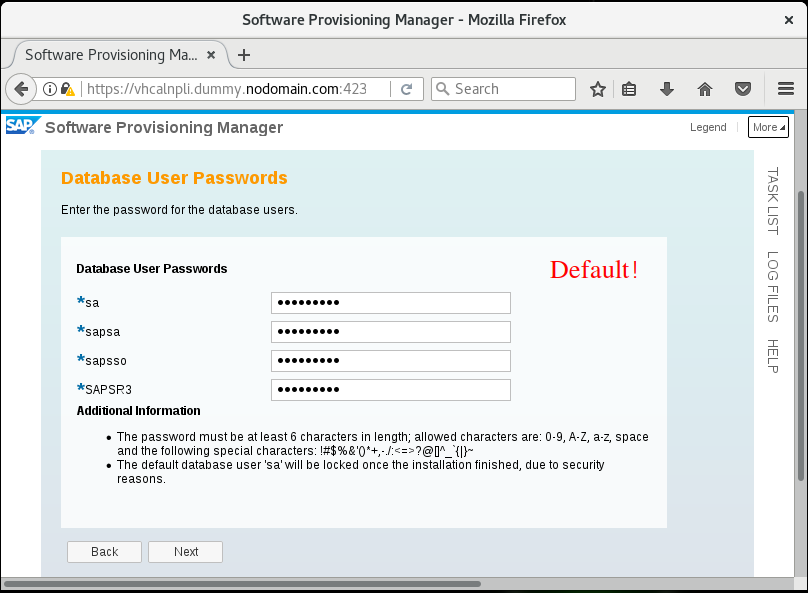The image size is (808, 593).
Task: Expand the More dropdown menu
Action: tap(768, 127)
